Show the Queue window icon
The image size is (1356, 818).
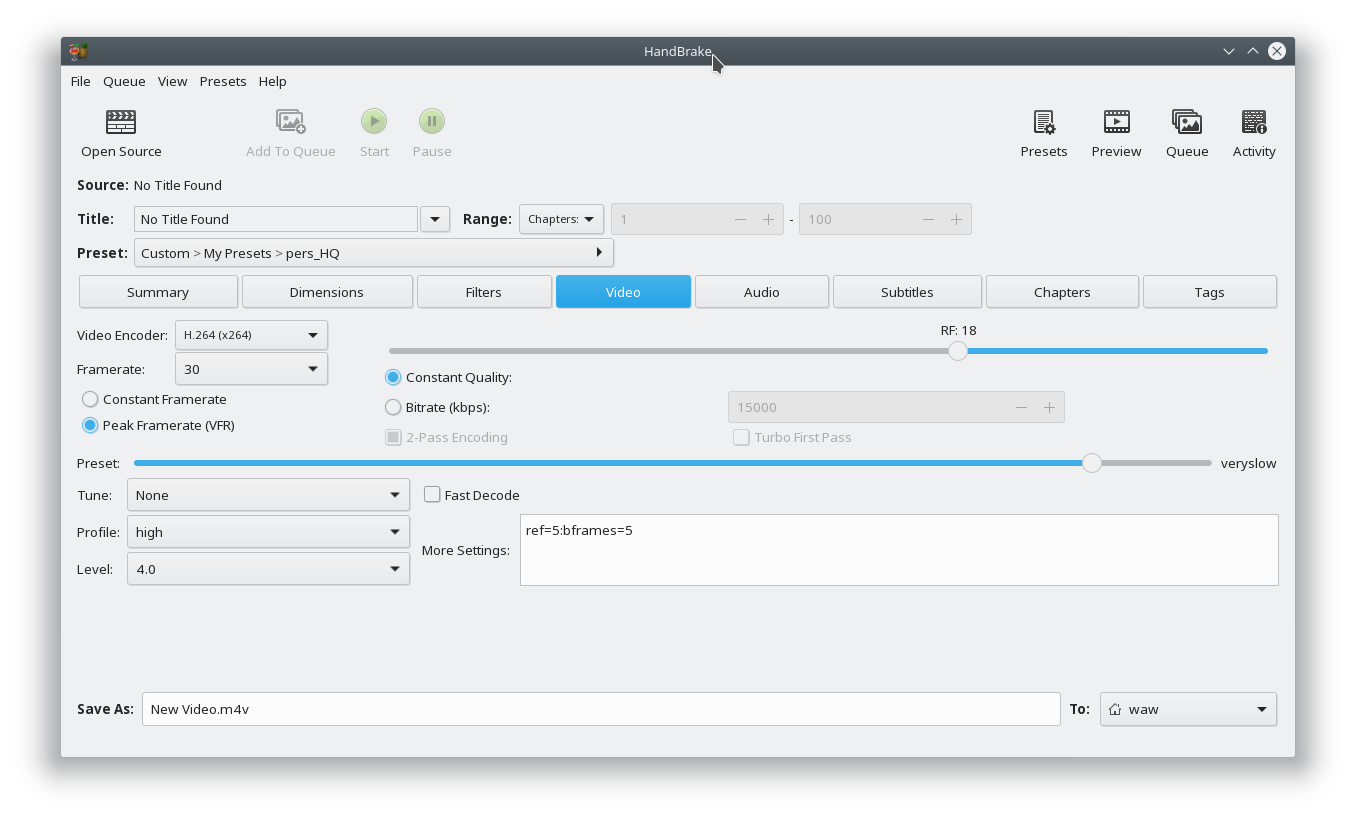click(1187, 122)
